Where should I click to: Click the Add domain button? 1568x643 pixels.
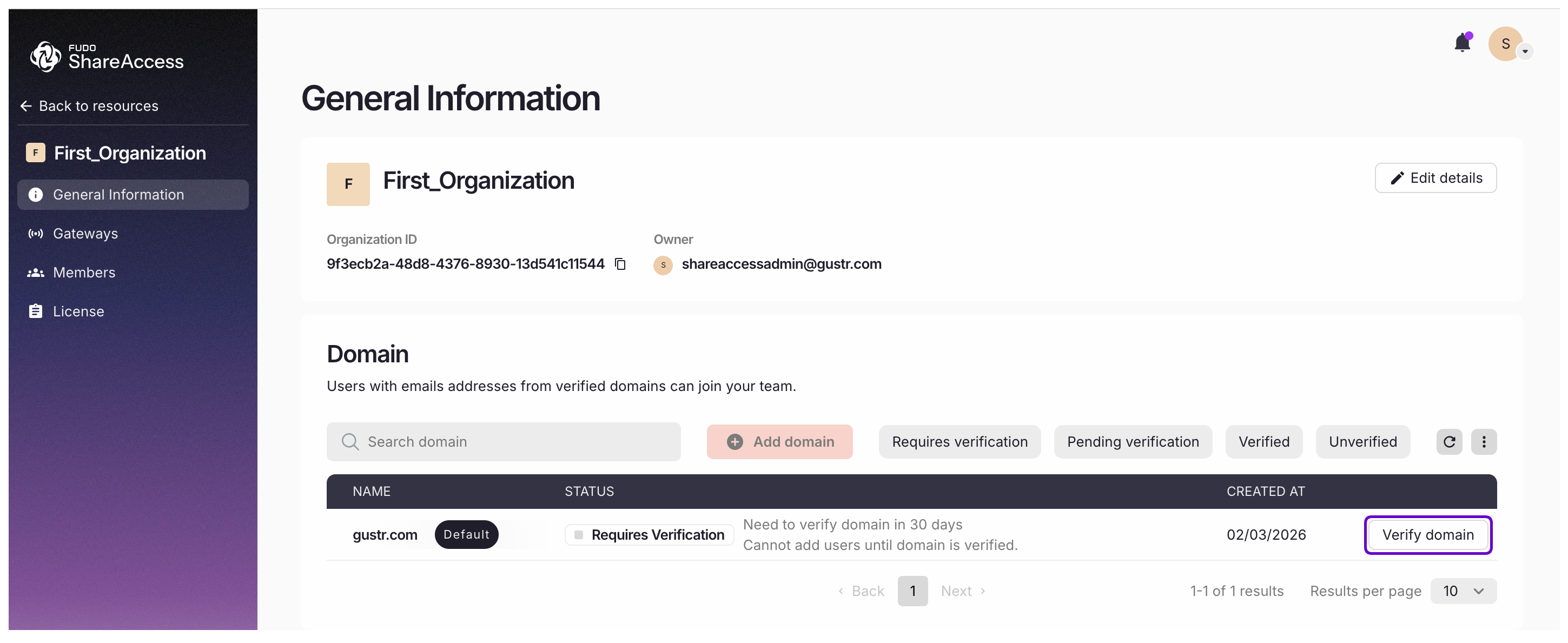(x=779, y=442)
